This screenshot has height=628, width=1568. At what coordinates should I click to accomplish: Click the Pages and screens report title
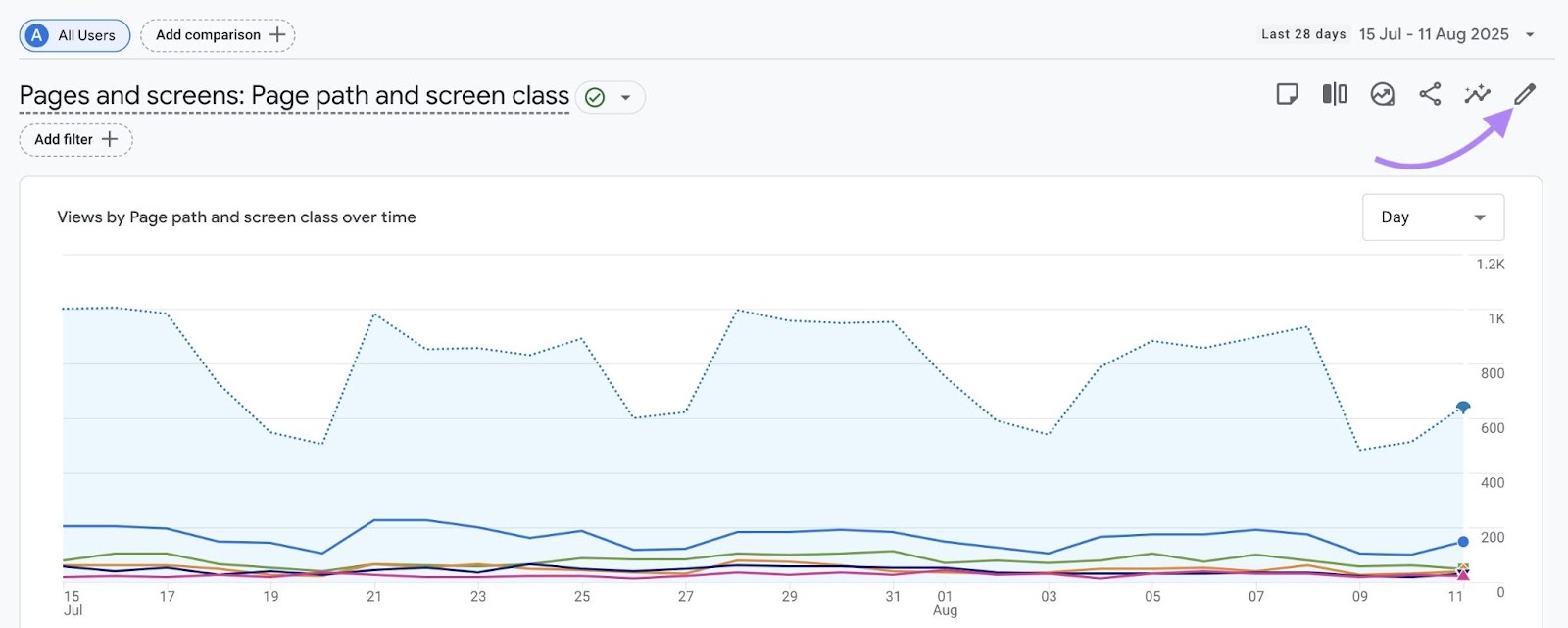pyautogui.click(x=294, y=96)
